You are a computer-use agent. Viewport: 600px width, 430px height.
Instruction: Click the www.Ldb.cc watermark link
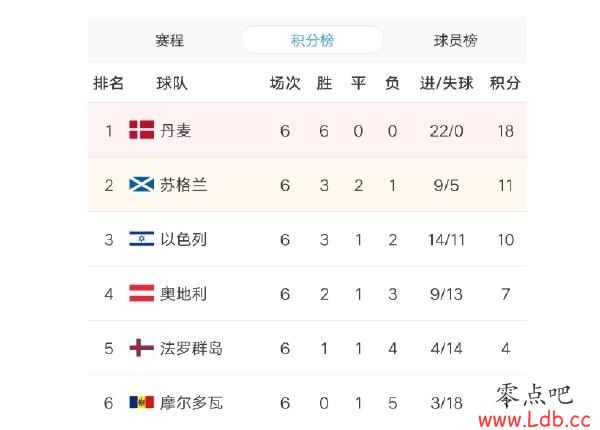tap(534, 420)
